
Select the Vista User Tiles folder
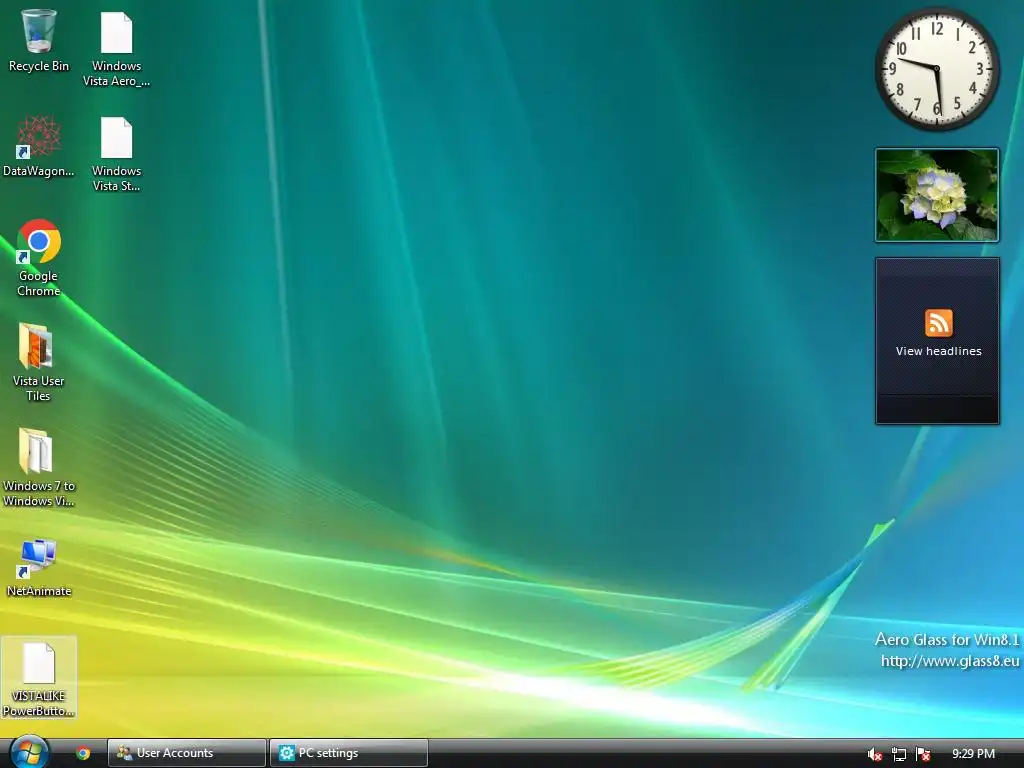tap(39, 362)
